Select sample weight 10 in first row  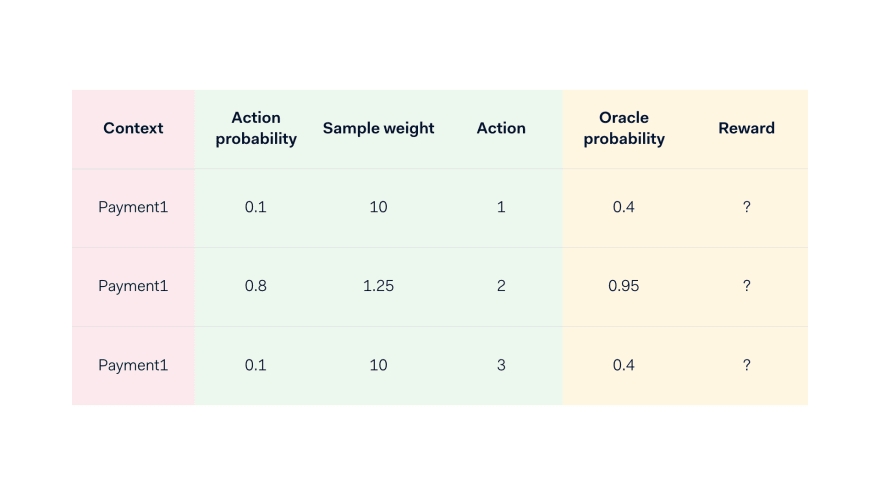point(378,207)
